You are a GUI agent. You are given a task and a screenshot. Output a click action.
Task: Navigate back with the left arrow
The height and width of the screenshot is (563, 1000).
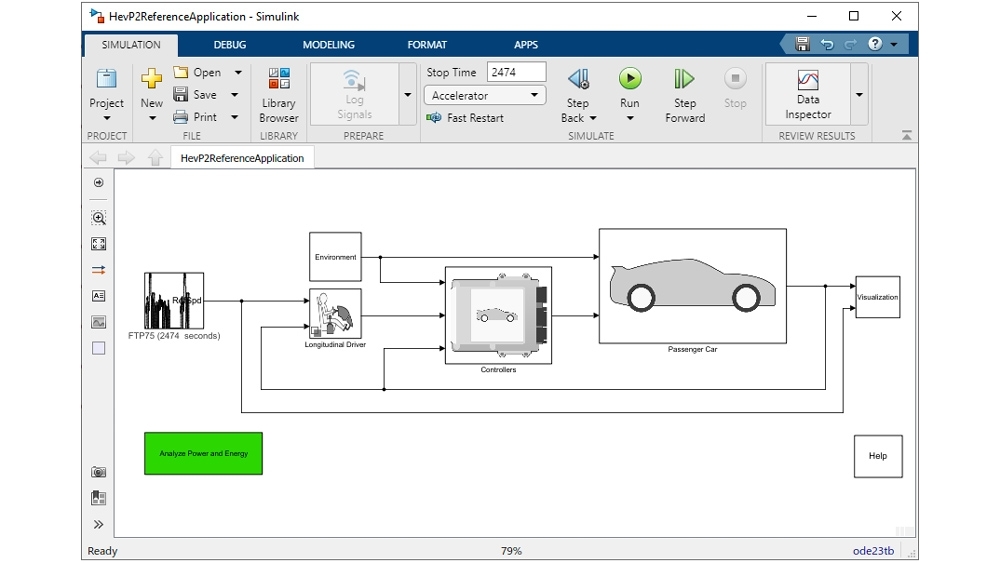[98, 157]
